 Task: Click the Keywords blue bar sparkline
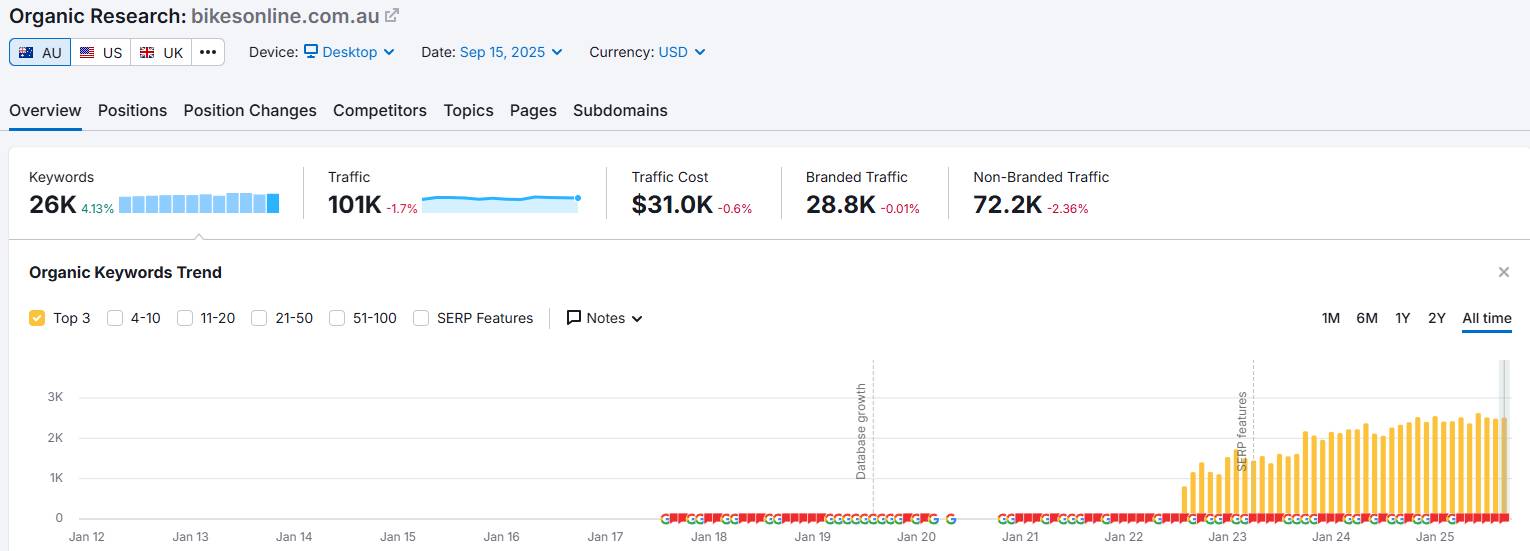tap(199, 204)
